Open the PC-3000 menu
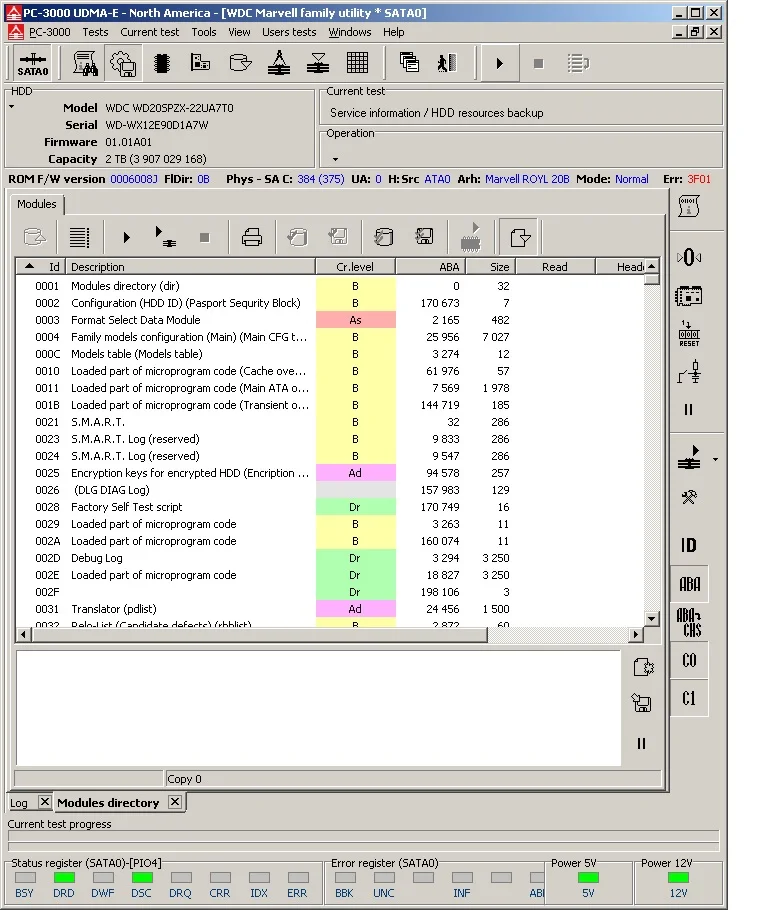Viewport: 768px width, 910px height. [49, 32]
